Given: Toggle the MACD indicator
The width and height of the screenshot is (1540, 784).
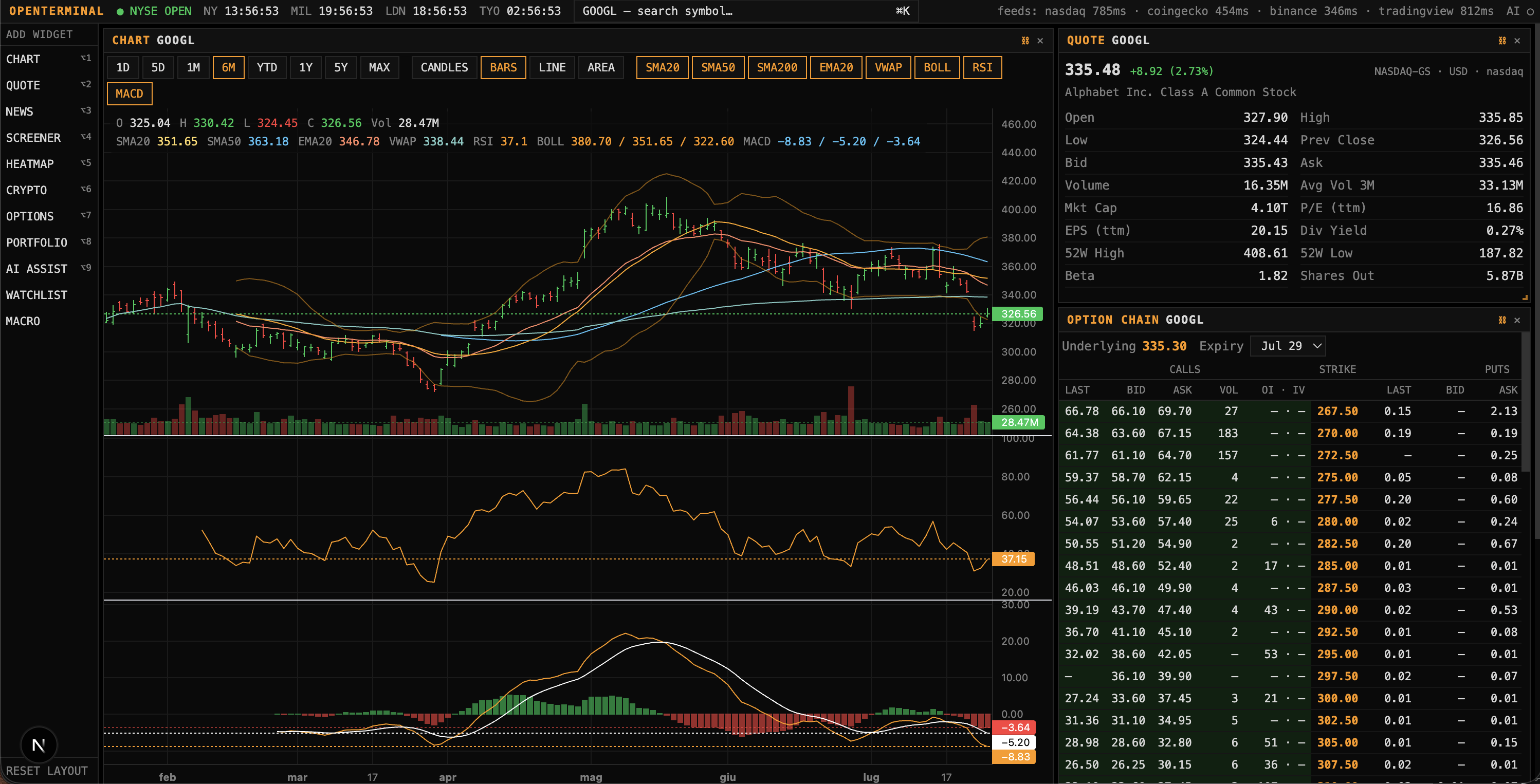Looking at the screenshot, I should (x=129, y=94).
